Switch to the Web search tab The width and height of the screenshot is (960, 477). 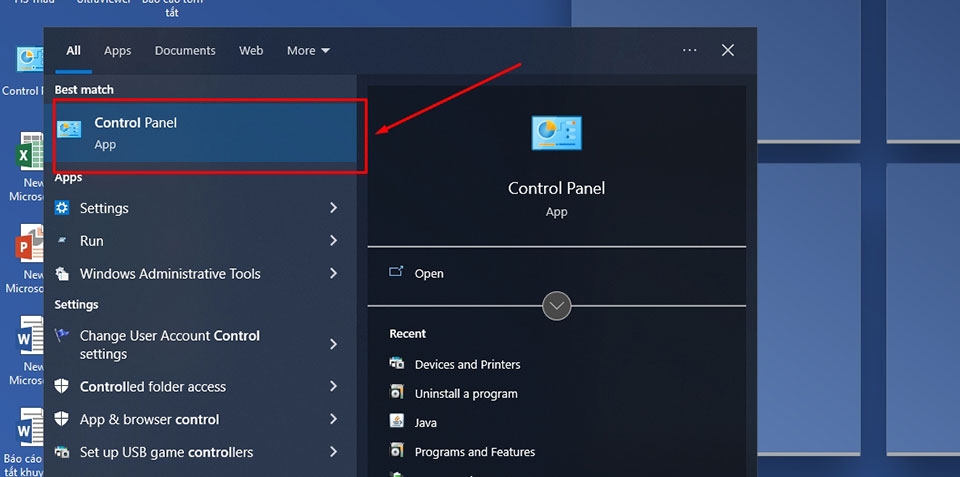[251, 51]
